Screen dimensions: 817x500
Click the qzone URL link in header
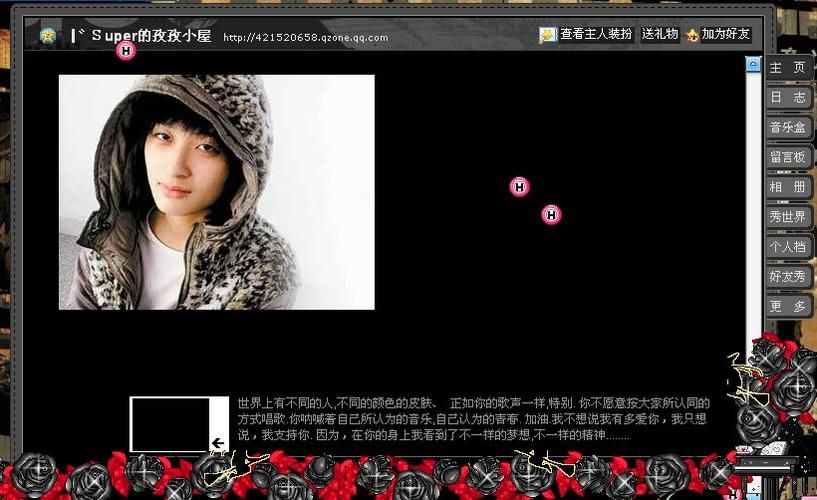(305, 39)
